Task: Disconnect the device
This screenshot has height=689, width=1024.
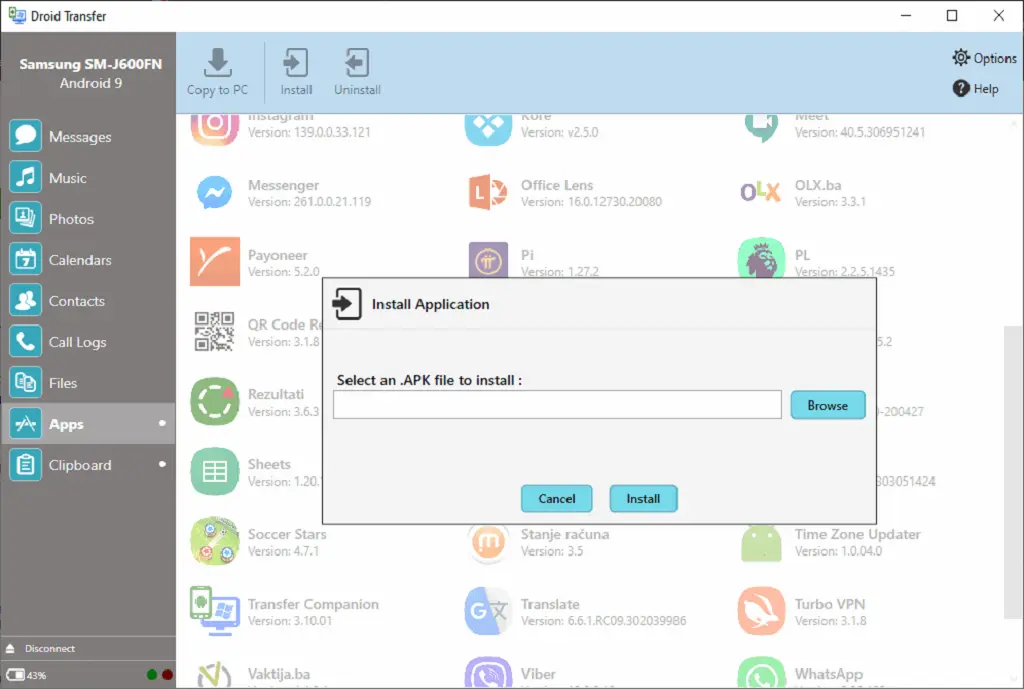Action: coord(50,648)
